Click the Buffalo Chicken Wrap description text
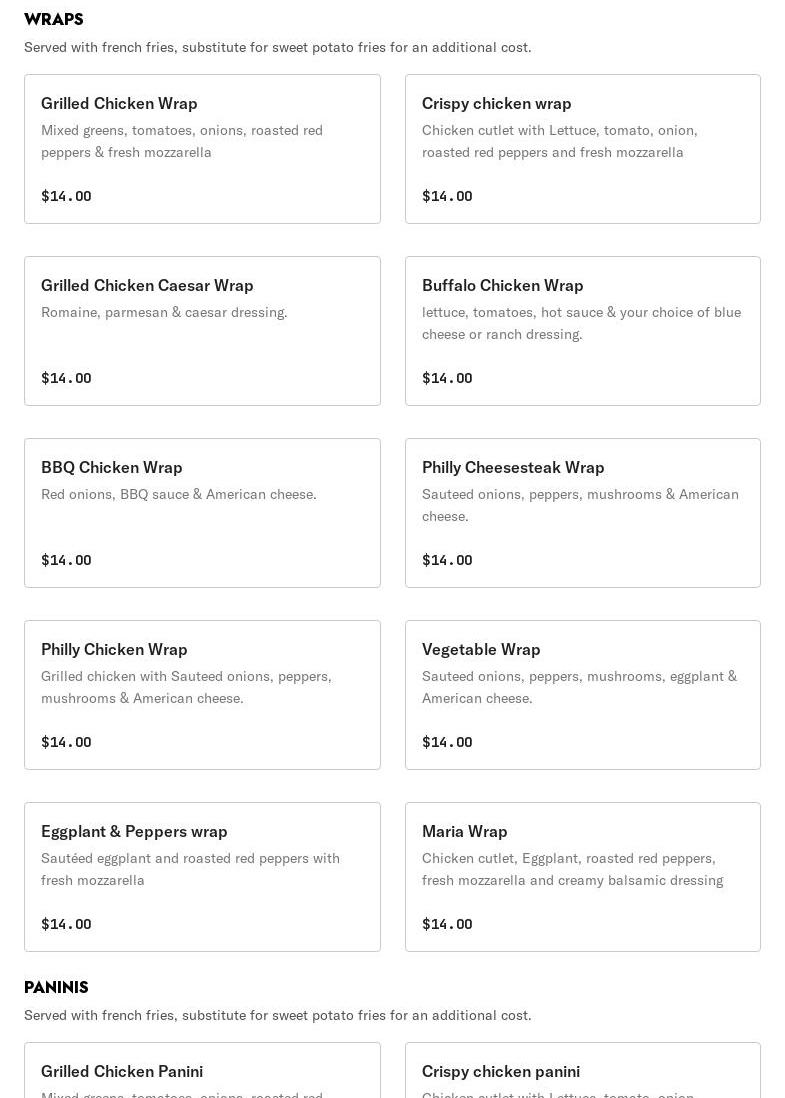This screenshot has height=1098, width=785. pos(581,323)
